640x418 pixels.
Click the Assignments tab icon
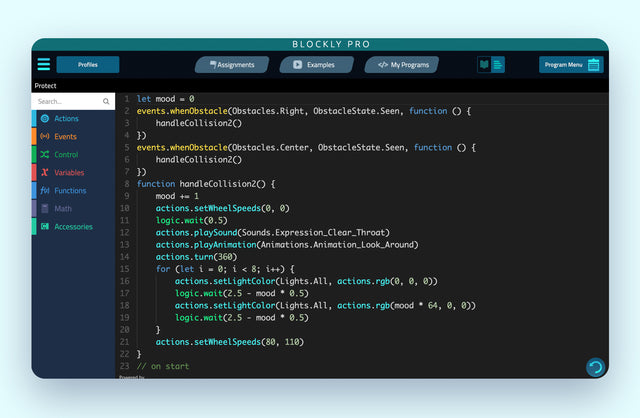(211, 65)
